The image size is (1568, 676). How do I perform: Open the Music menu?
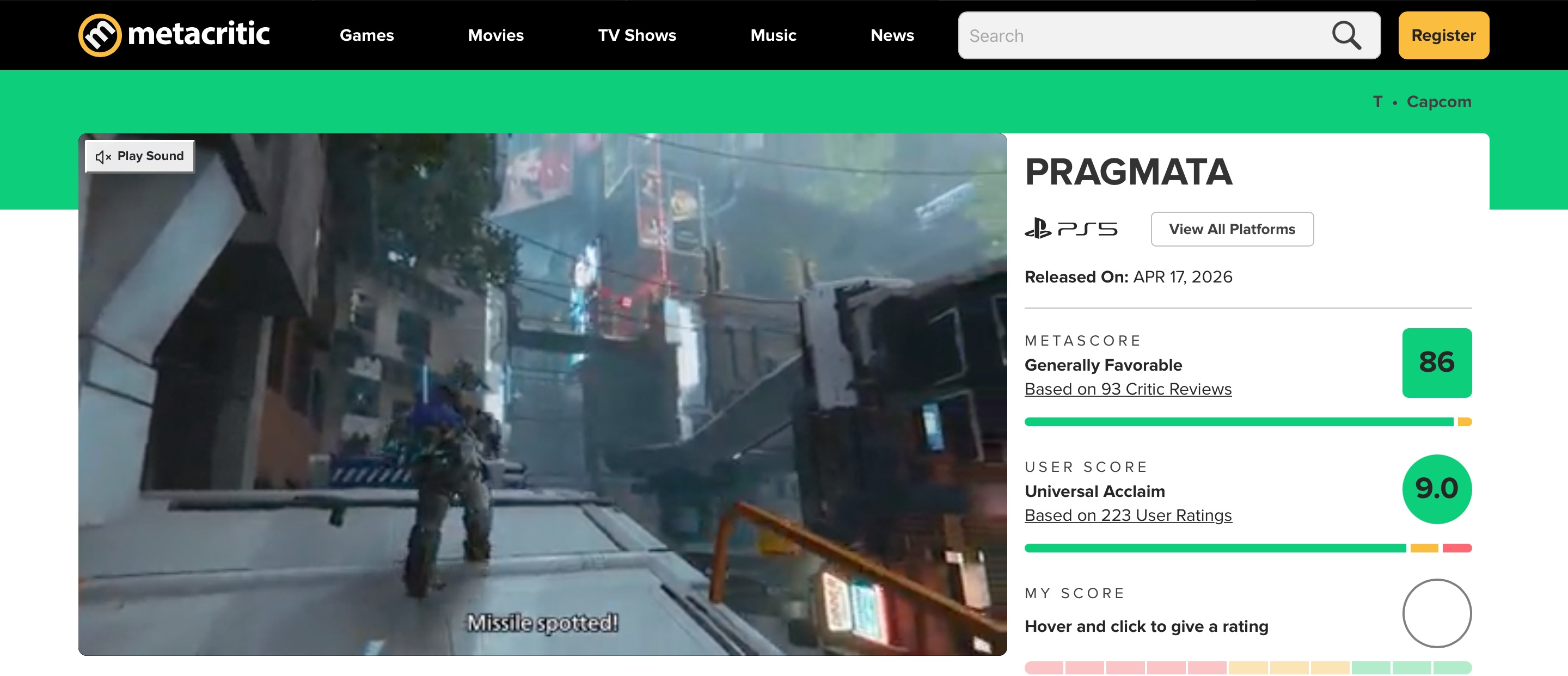coord(773,35)
